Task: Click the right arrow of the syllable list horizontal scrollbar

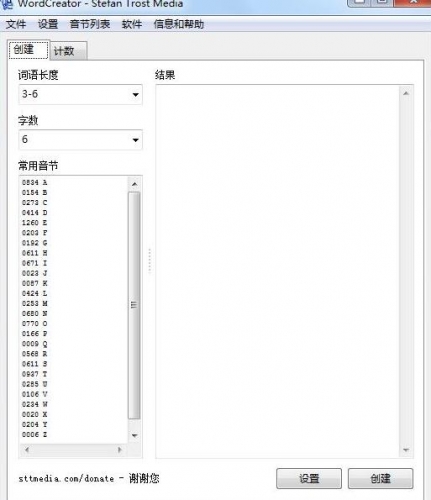Action: tap(119, 450)
